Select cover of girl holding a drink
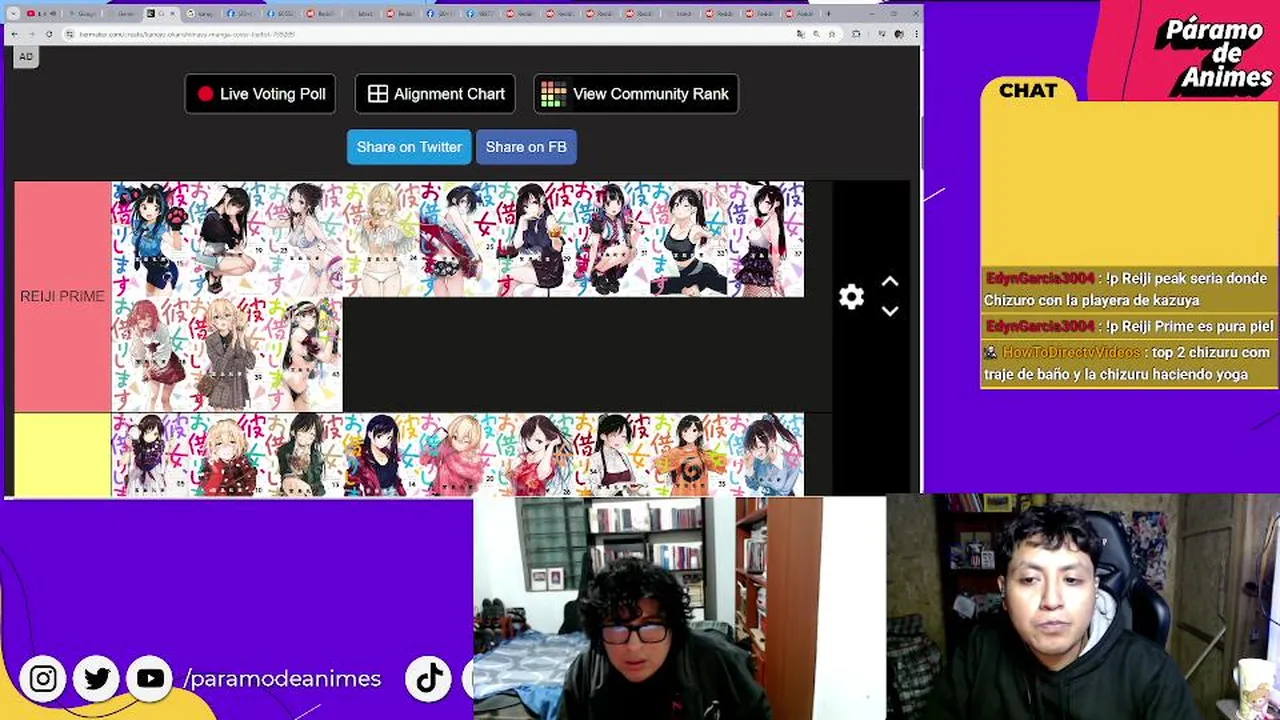The width and height of the screenshot is (1280, 720). pos(534,239)
